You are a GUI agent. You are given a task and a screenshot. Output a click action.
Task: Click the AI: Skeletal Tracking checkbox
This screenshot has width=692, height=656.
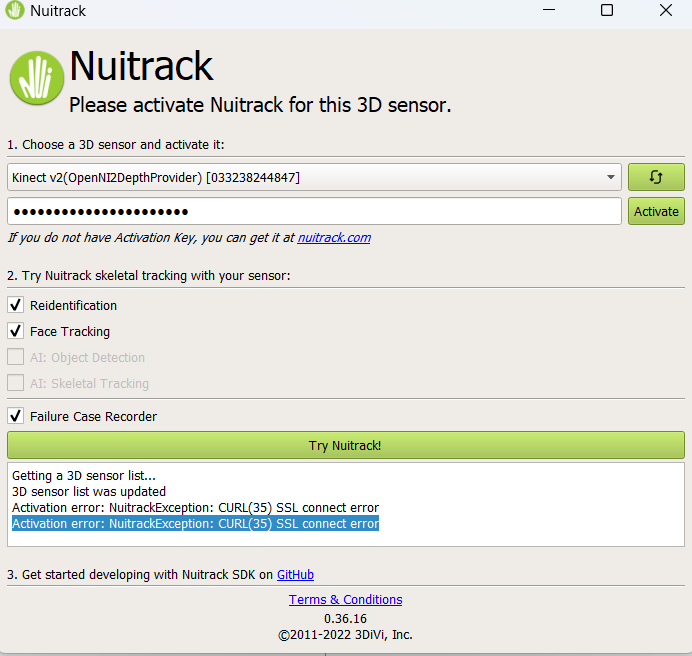point(15,383)
